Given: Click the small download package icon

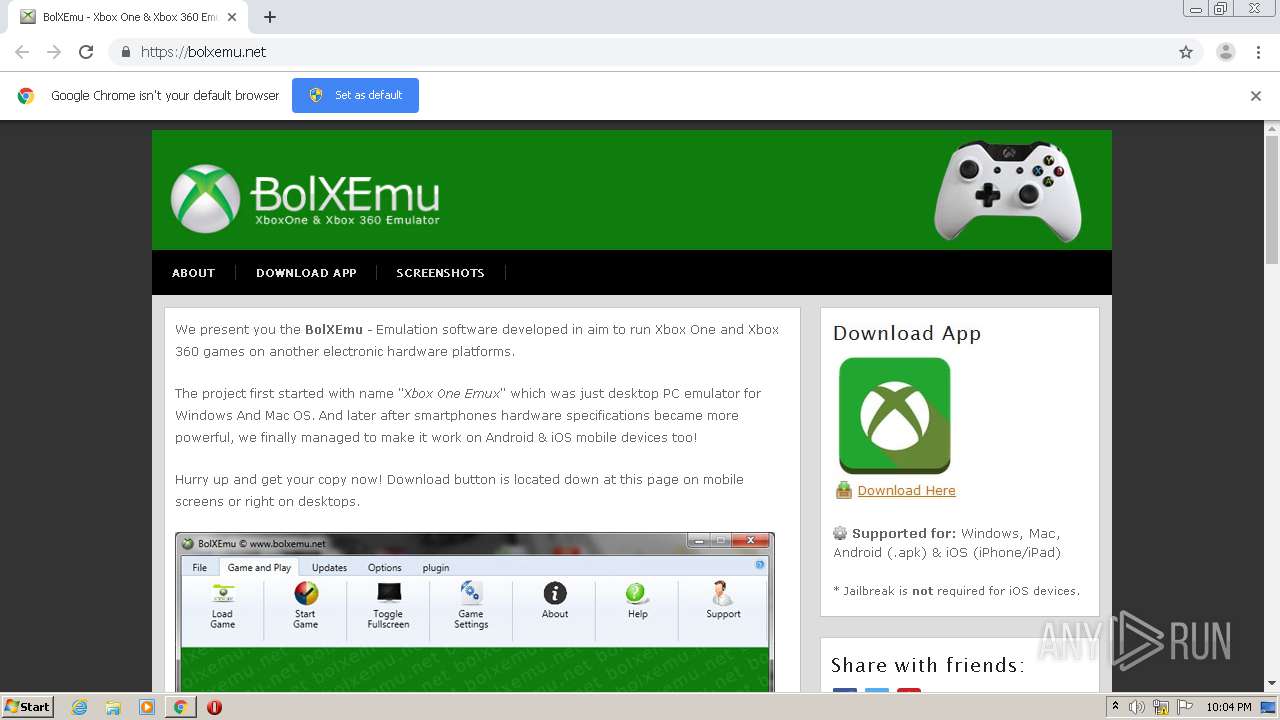Looking at the screenshot, I should pos(843,490).
